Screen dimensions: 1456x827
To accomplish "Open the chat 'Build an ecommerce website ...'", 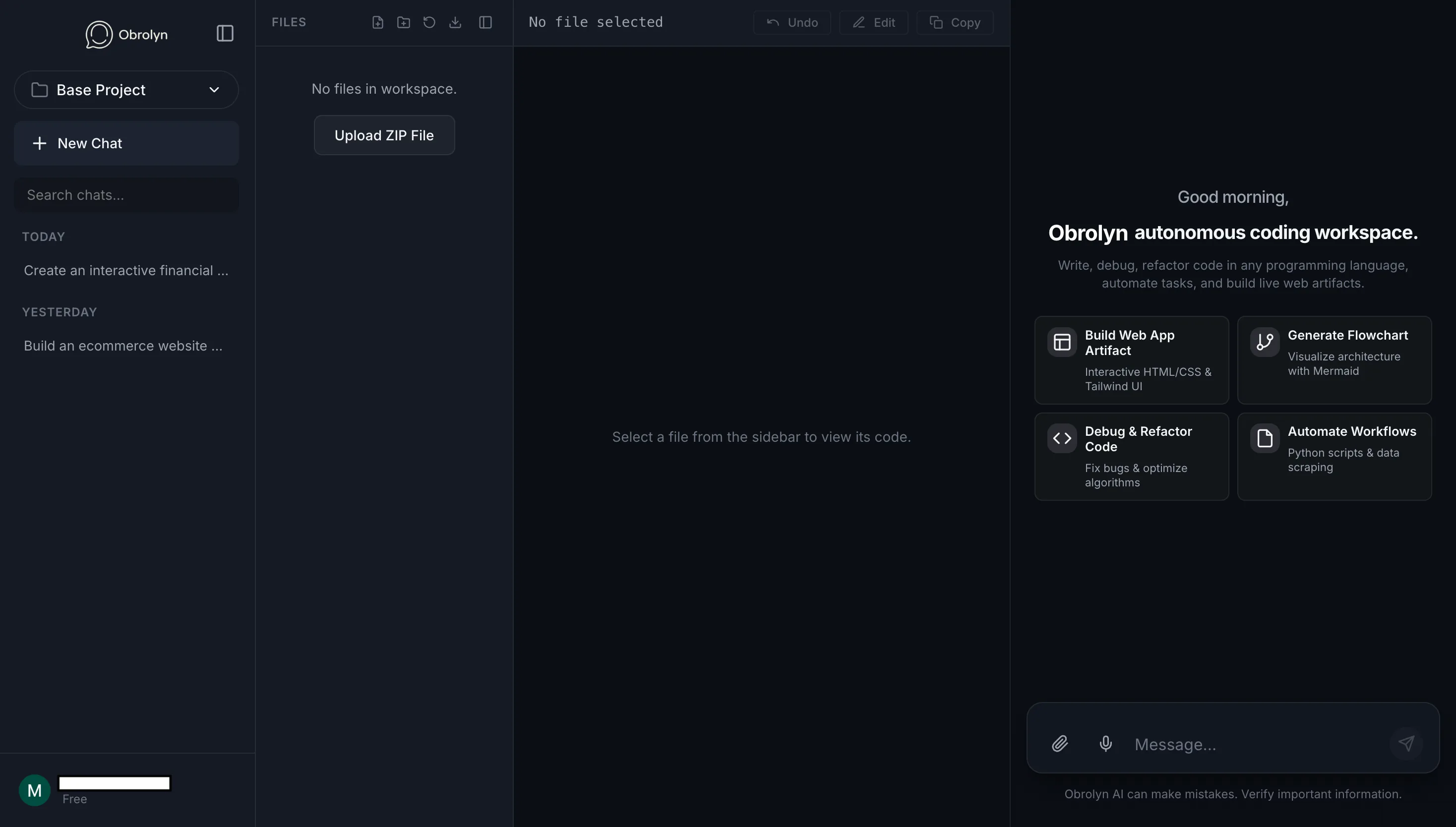I will [123, 346].
